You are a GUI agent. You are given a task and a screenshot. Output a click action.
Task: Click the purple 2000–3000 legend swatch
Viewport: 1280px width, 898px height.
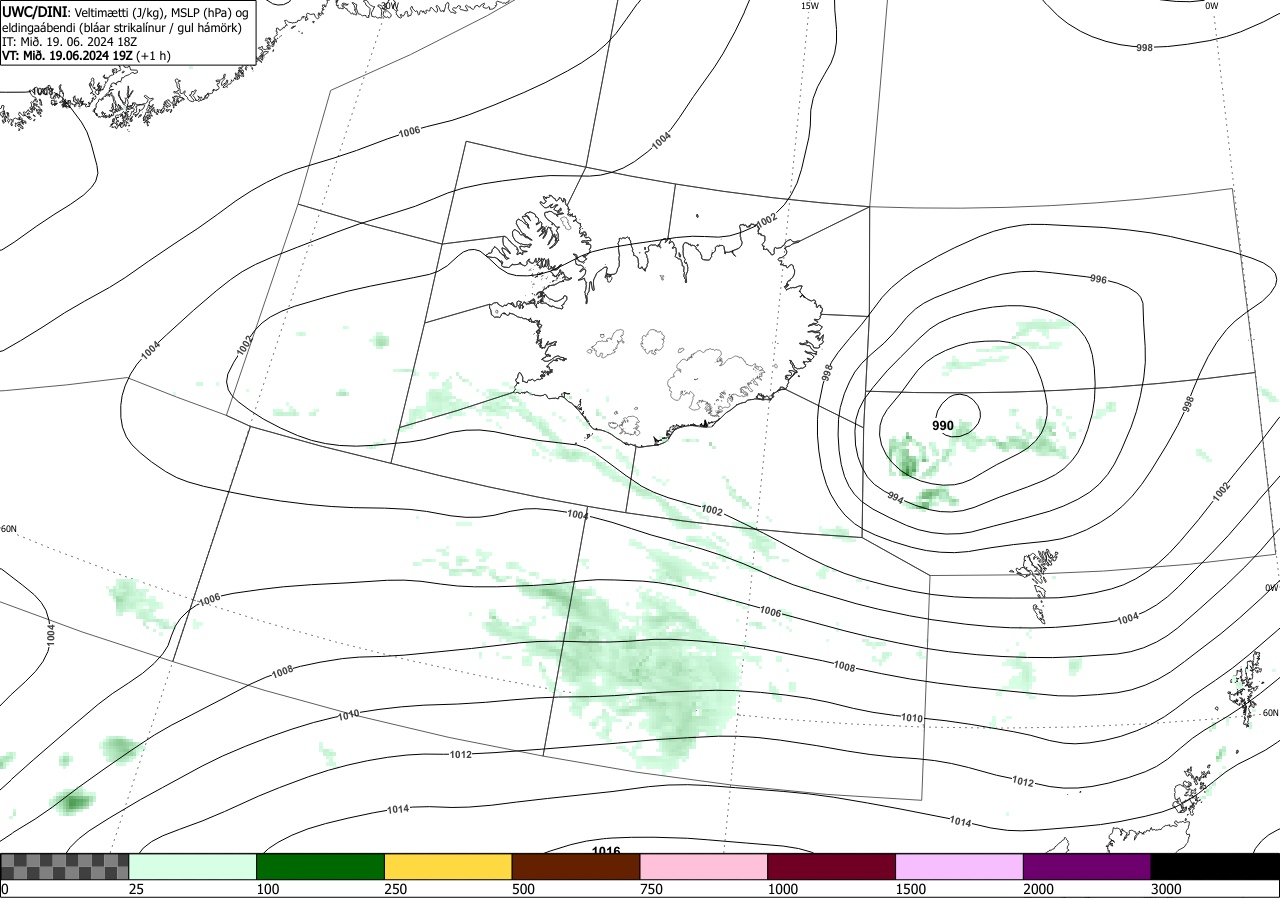tap(1087, 866)
